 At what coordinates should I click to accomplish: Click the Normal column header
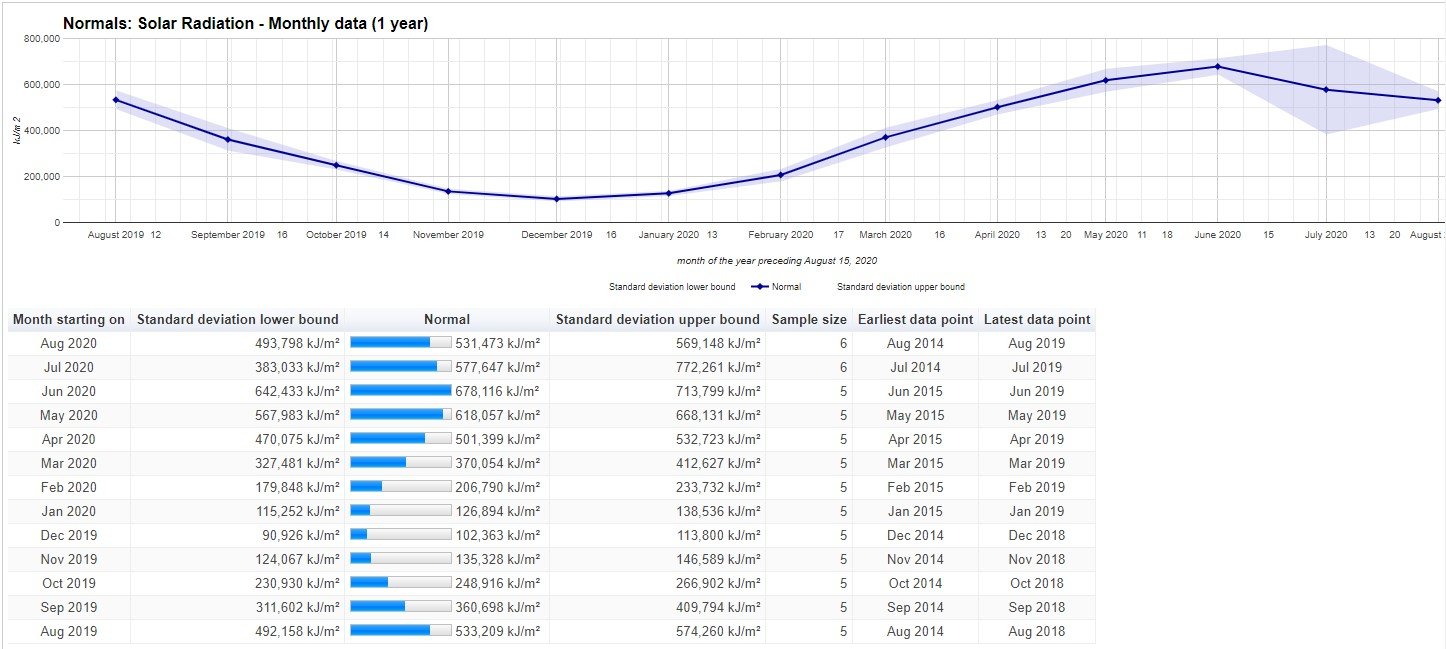[x=447, y=320]
